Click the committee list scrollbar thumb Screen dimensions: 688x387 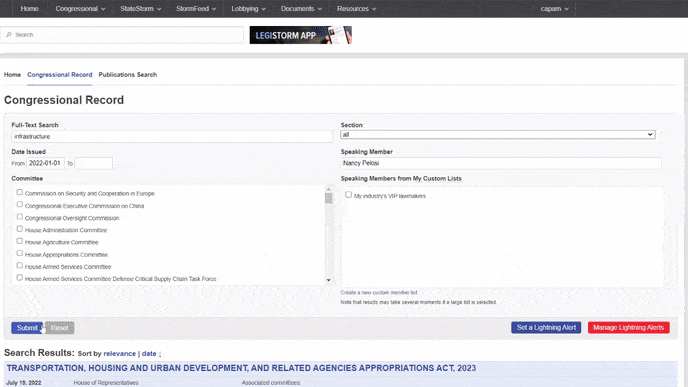click(x=328, y=198)
